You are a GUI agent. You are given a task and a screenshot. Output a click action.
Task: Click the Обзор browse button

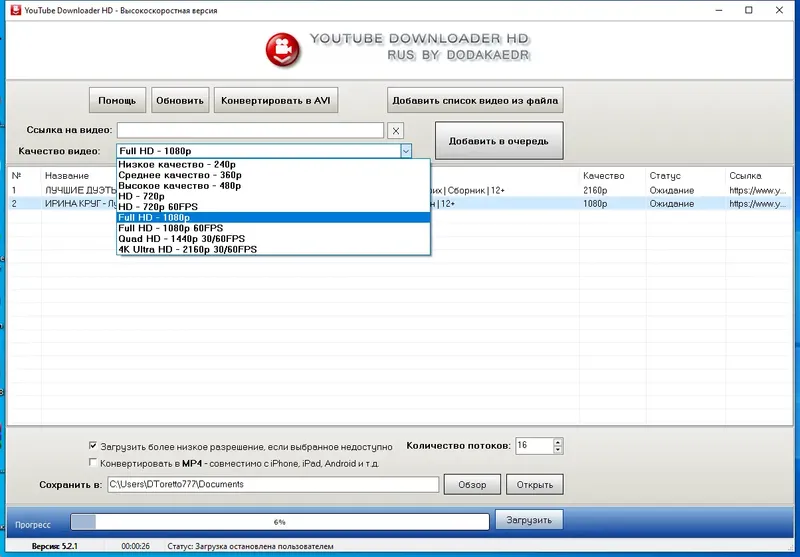(472, 485)
